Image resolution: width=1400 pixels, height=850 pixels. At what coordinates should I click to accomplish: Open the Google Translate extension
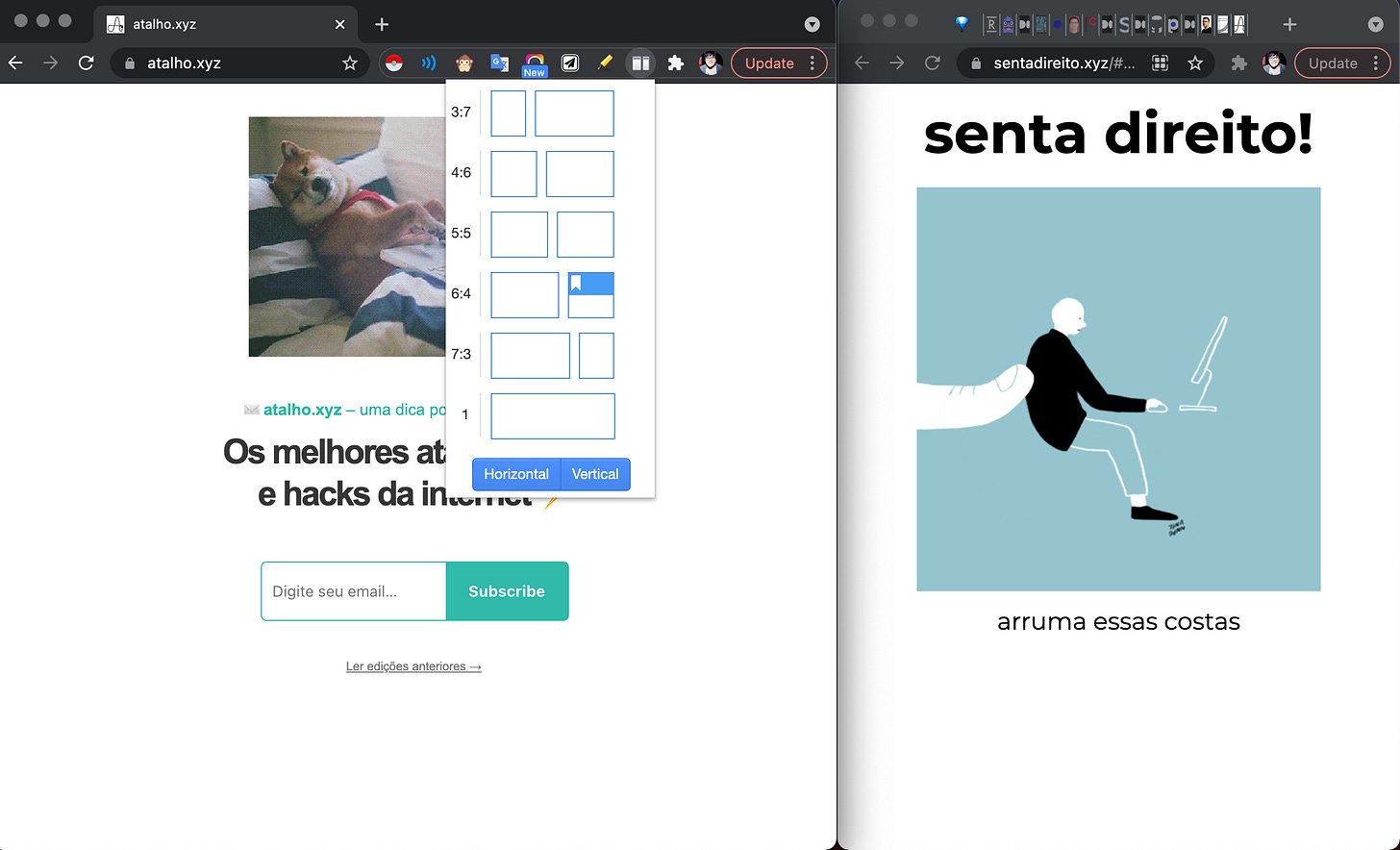coord(499,63)
